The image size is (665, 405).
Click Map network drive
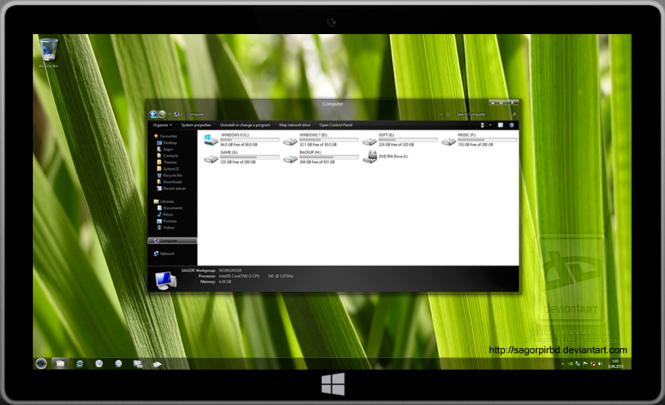295,125
